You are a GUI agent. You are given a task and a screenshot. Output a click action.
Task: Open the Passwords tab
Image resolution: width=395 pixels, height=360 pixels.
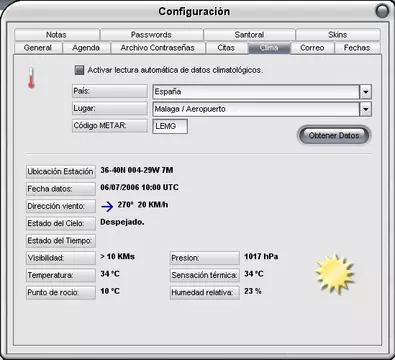point(152,35)
